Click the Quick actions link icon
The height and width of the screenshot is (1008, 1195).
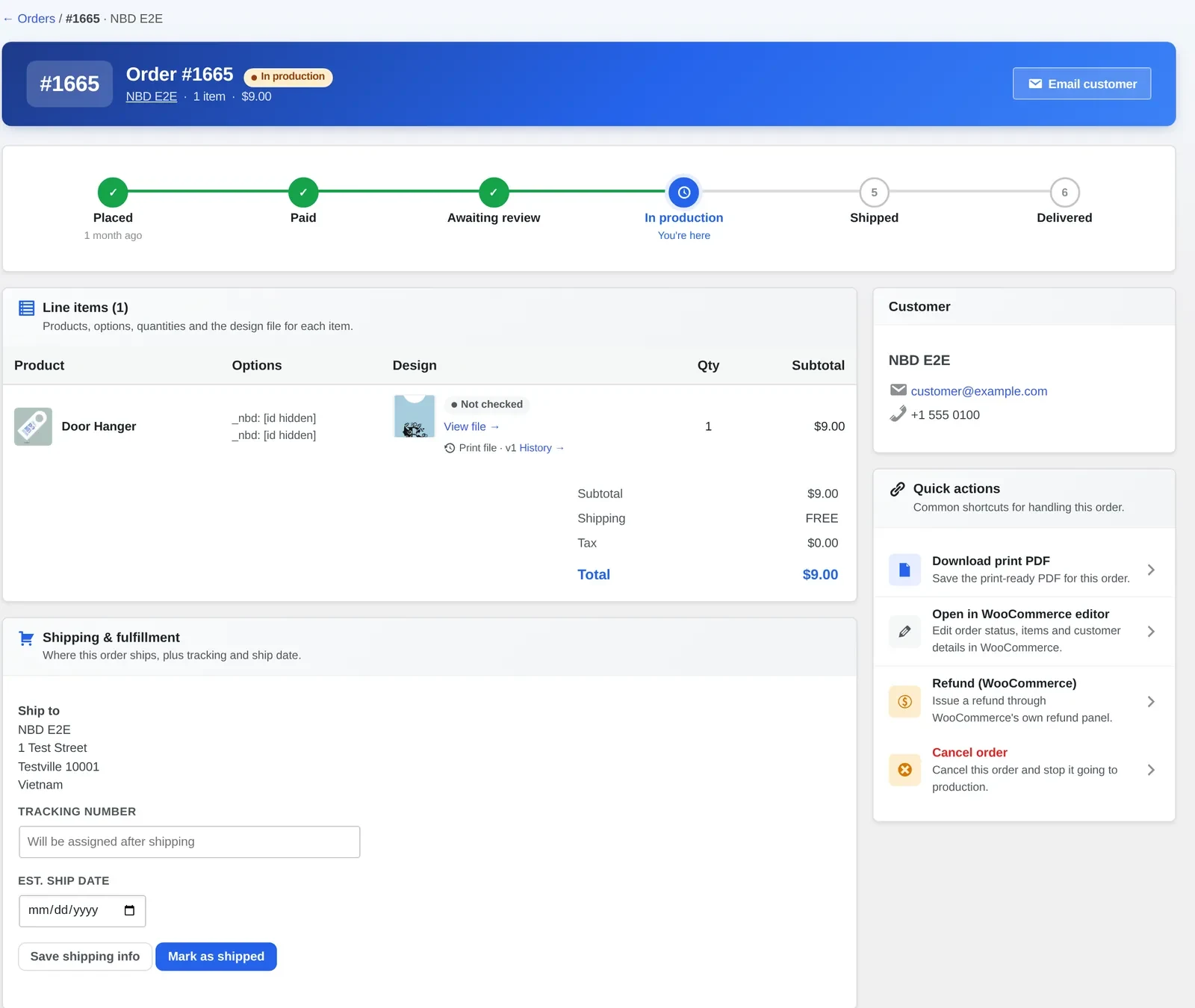(897, 489)
